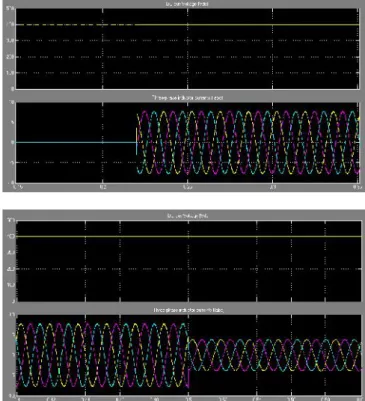Click the three-phase inductor current title in the top scope figure
The width and height of the screenshot is (365, 401).
(x=188, y=98)
